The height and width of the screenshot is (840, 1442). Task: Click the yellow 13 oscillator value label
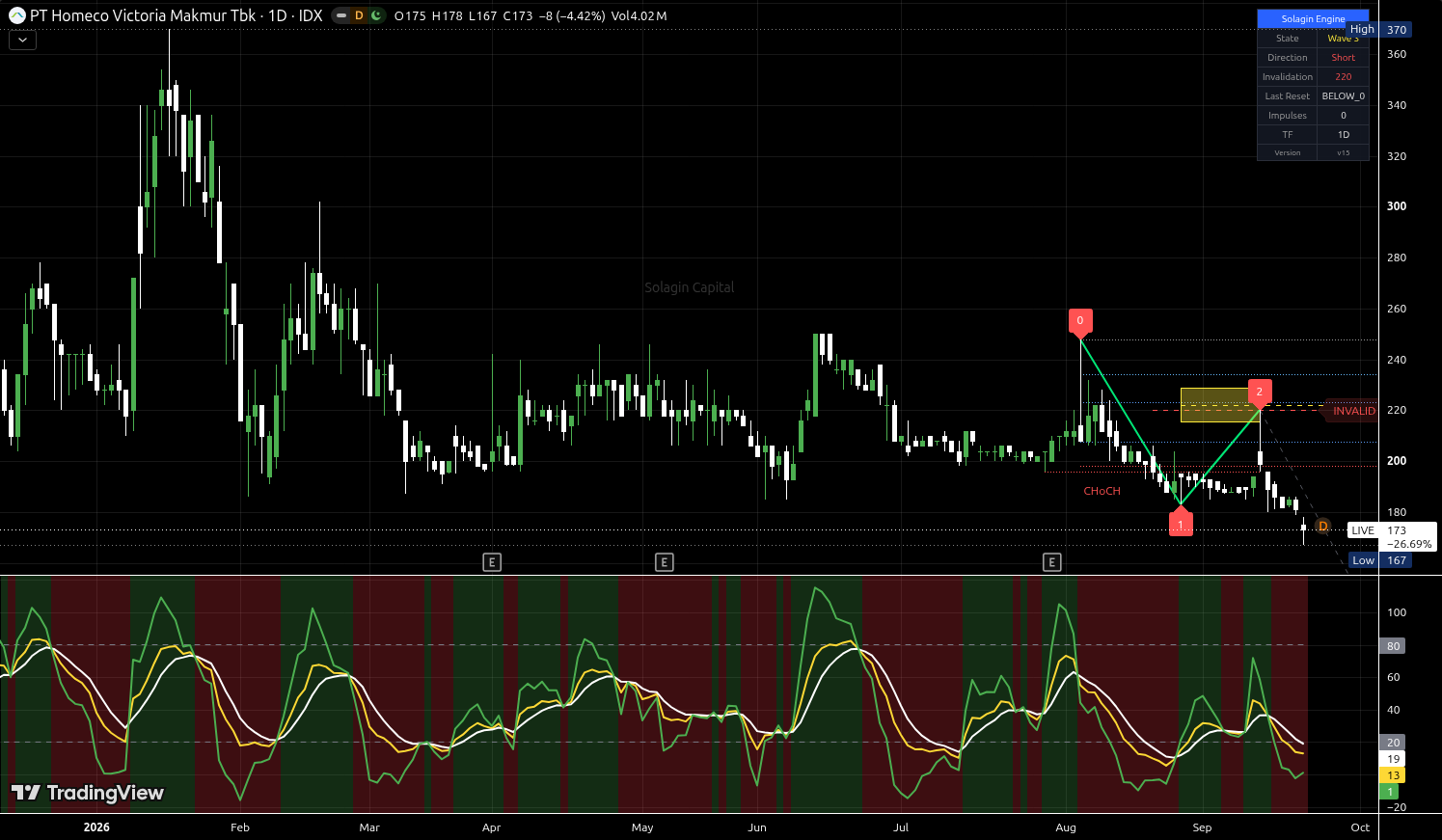(x=1393, y=775)
